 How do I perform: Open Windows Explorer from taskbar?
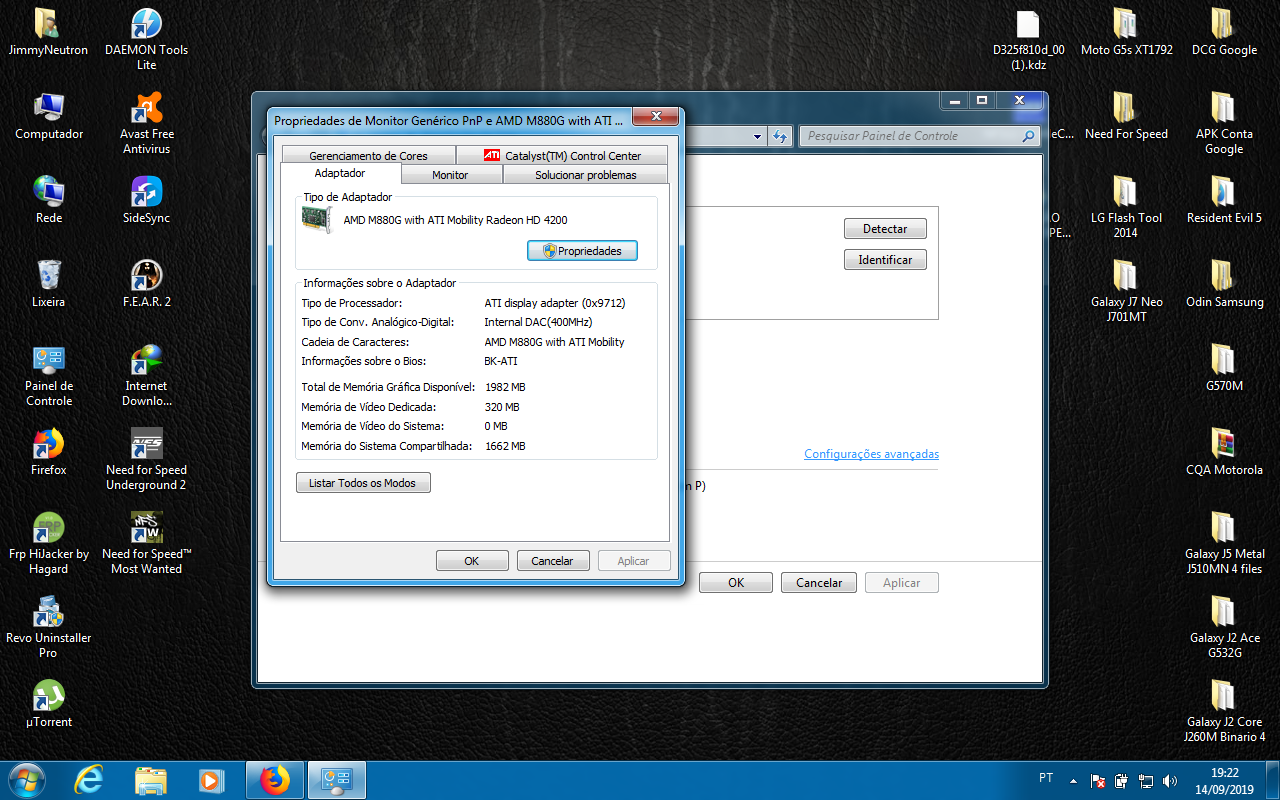coord(151,780)
